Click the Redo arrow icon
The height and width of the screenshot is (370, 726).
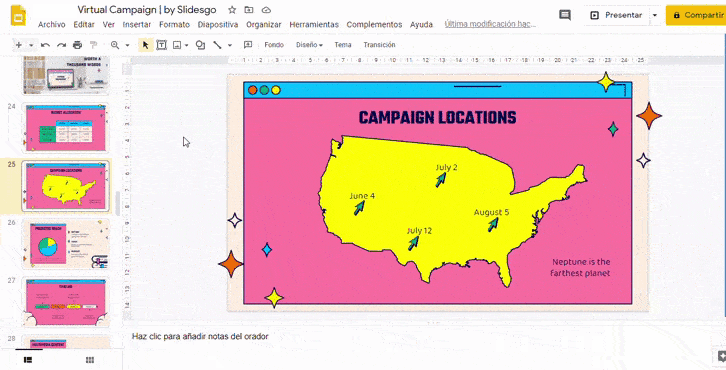61,45
